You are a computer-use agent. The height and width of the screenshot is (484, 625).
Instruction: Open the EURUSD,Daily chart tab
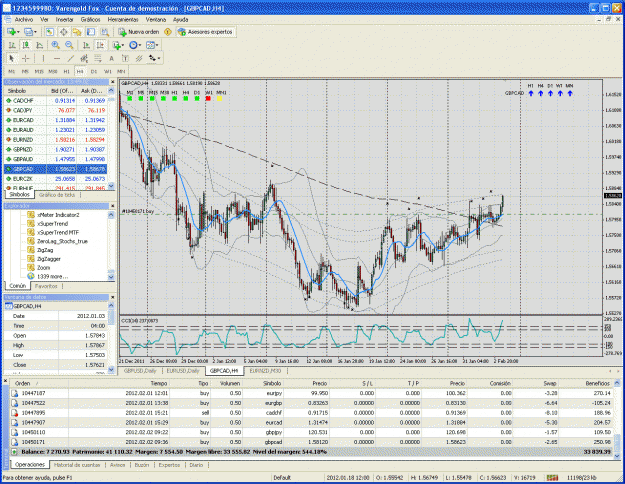(x=183, y=371)
